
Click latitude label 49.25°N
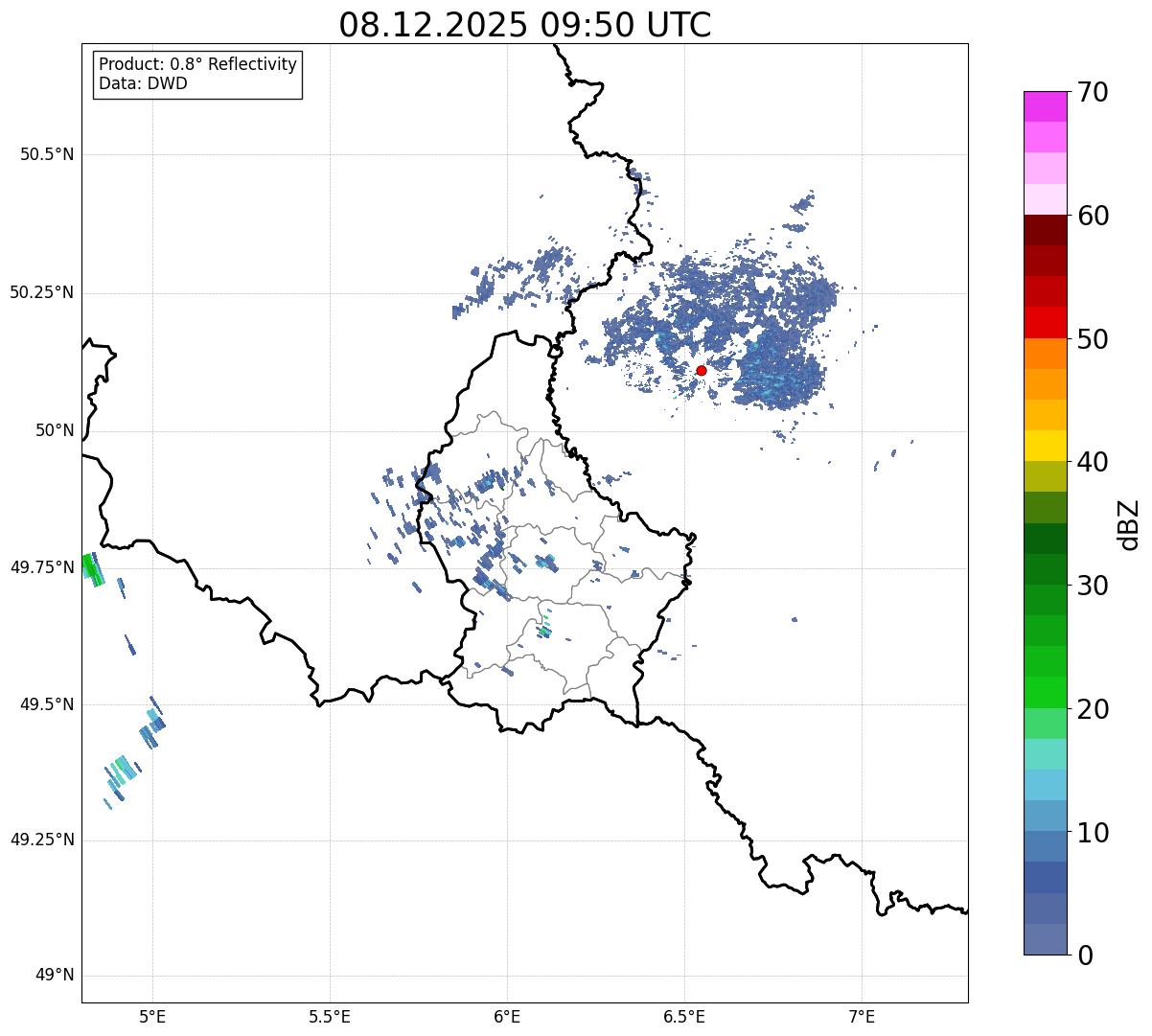(x=42, y=840)
